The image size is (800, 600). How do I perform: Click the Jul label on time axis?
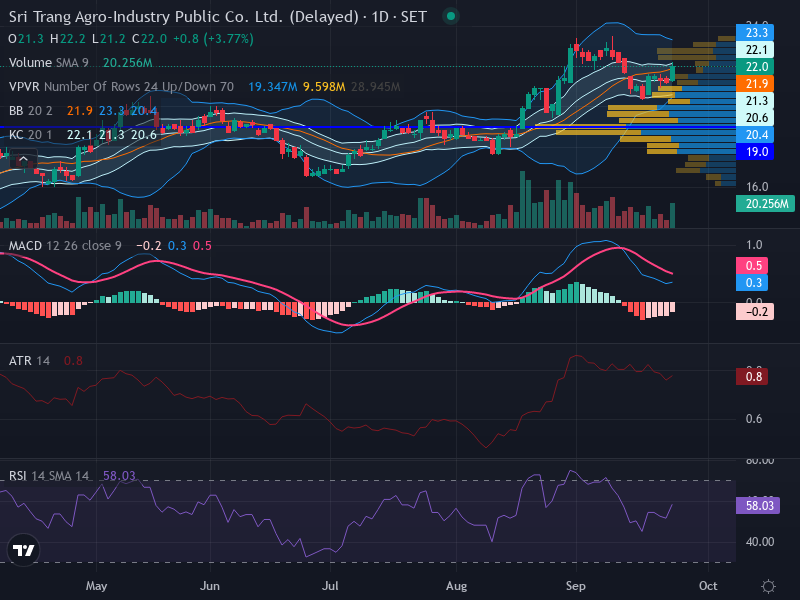tap(330, 586)
